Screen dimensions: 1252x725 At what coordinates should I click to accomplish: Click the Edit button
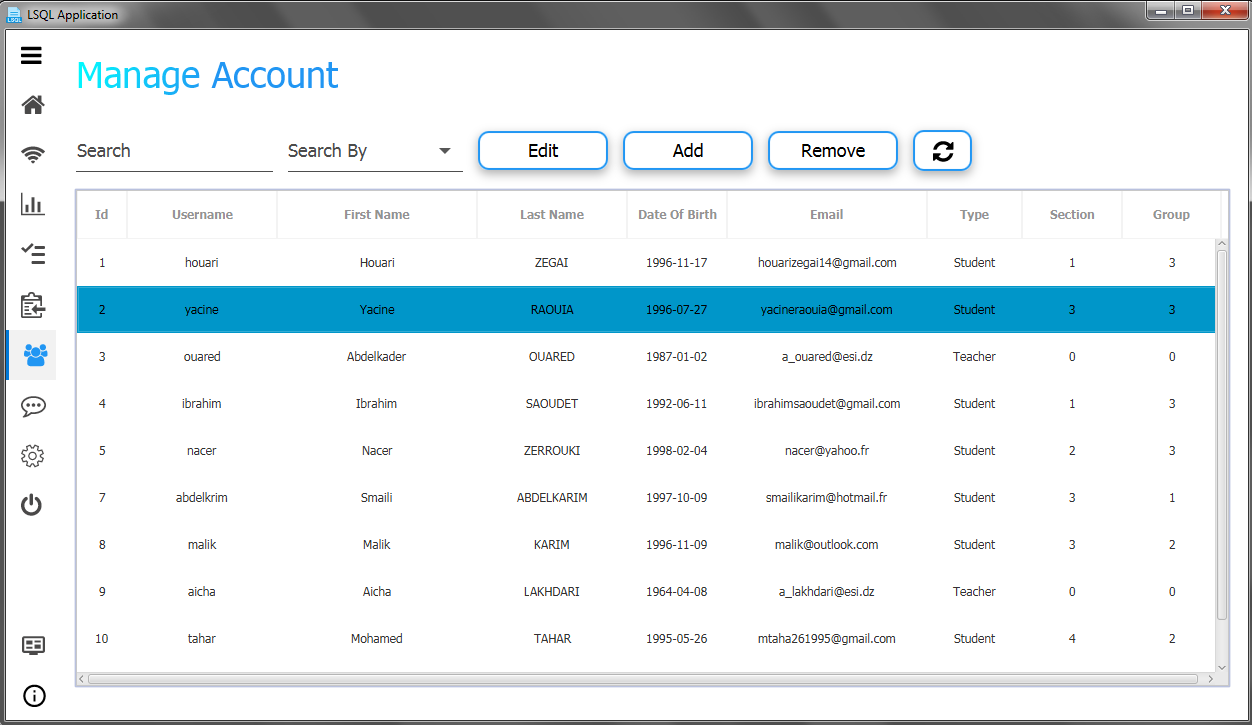pos(543,151)
